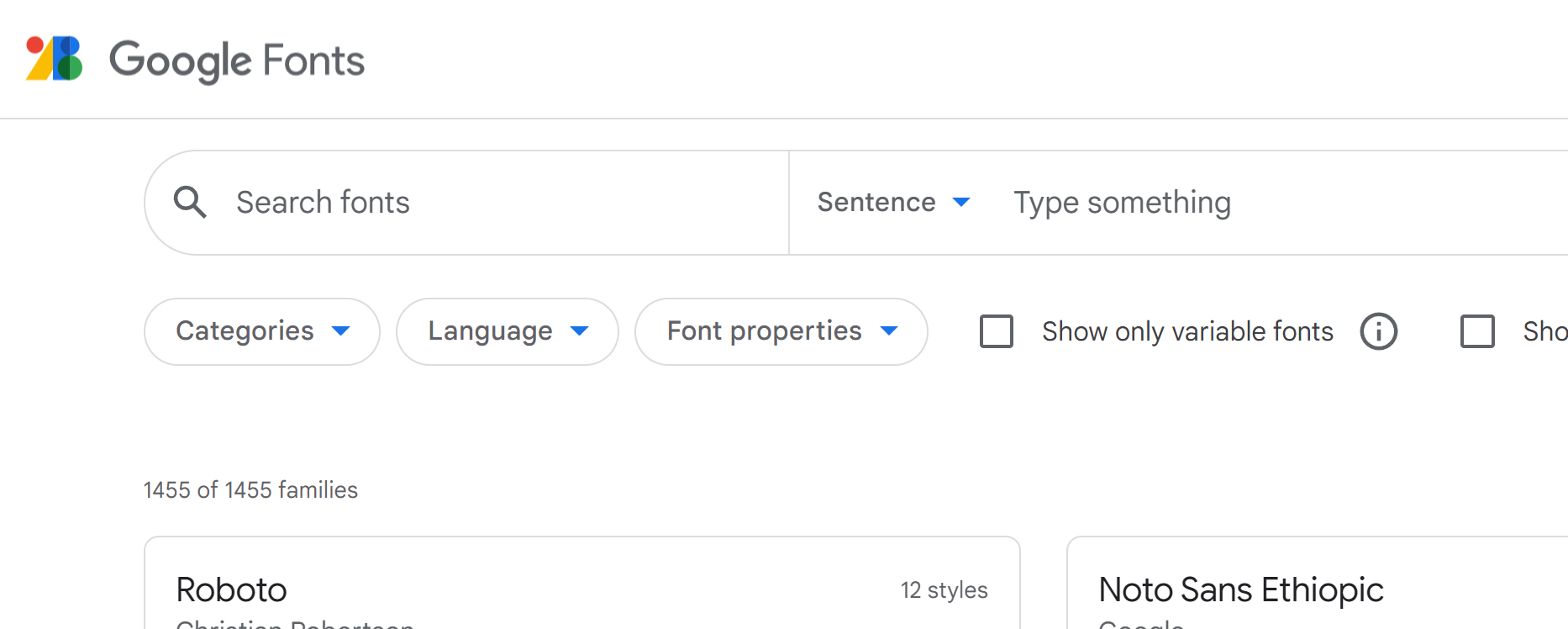Click the blue caret in Font properties
The height and width of the screenshot is (629, 1568).
889,331
